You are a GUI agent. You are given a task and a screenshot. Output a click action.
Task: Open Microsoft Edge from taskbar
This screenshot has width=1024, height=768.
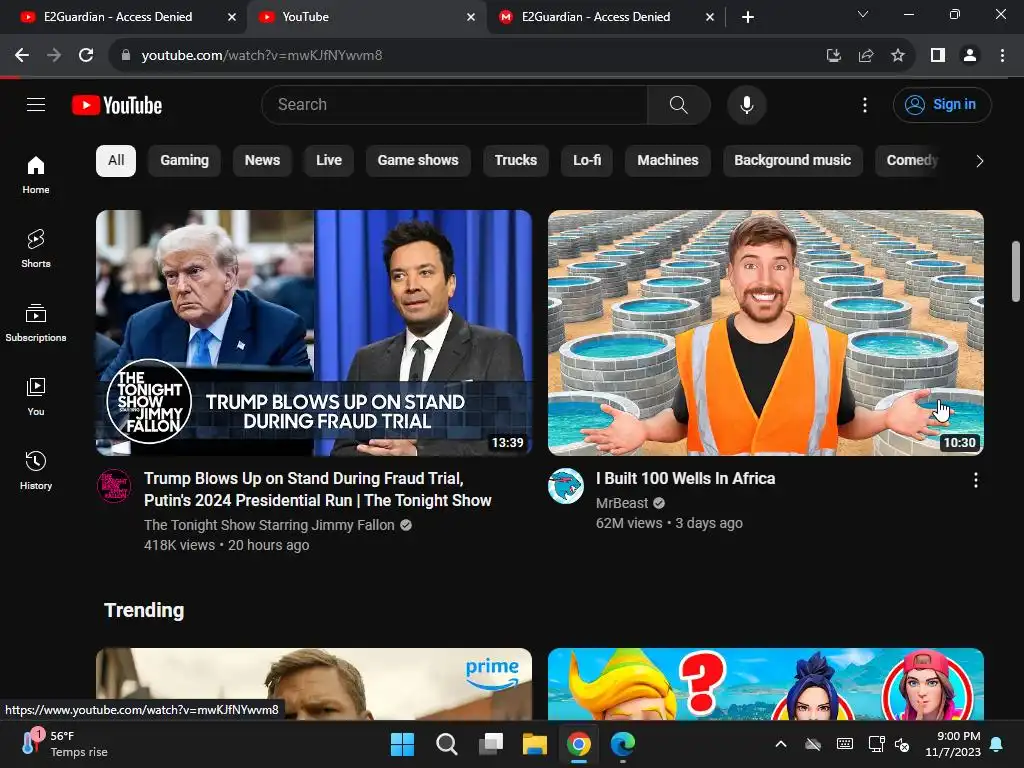click(622, 744)
